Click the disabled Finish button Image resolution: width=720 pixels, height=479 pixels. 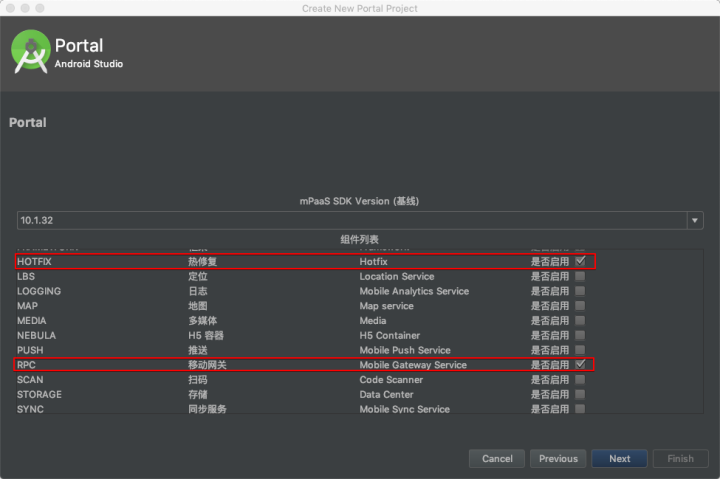click(x=681, y=458)
